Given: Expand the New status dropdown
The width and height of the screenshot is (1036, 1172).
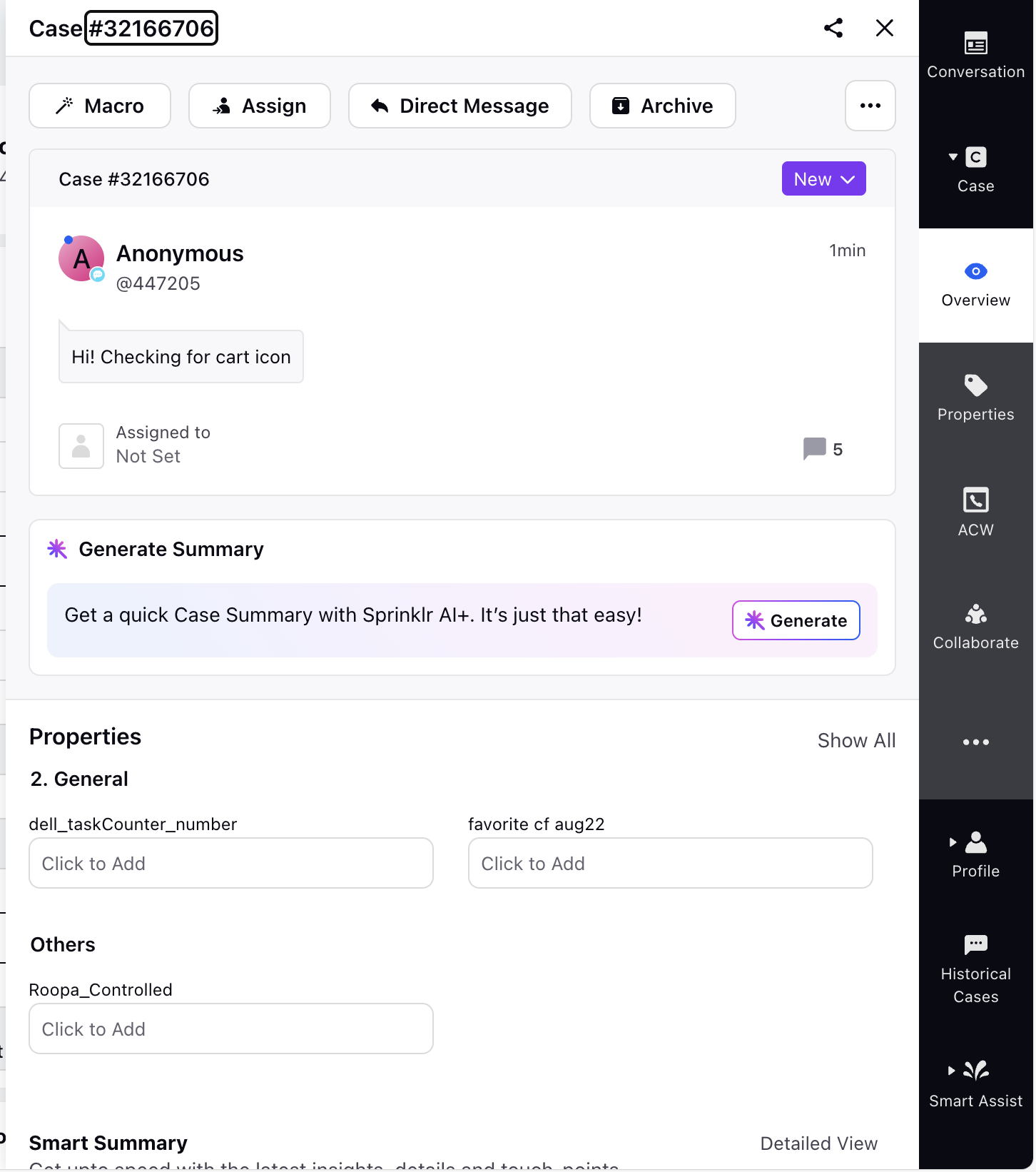Looking at the screenshot, I should pos(823,178).
